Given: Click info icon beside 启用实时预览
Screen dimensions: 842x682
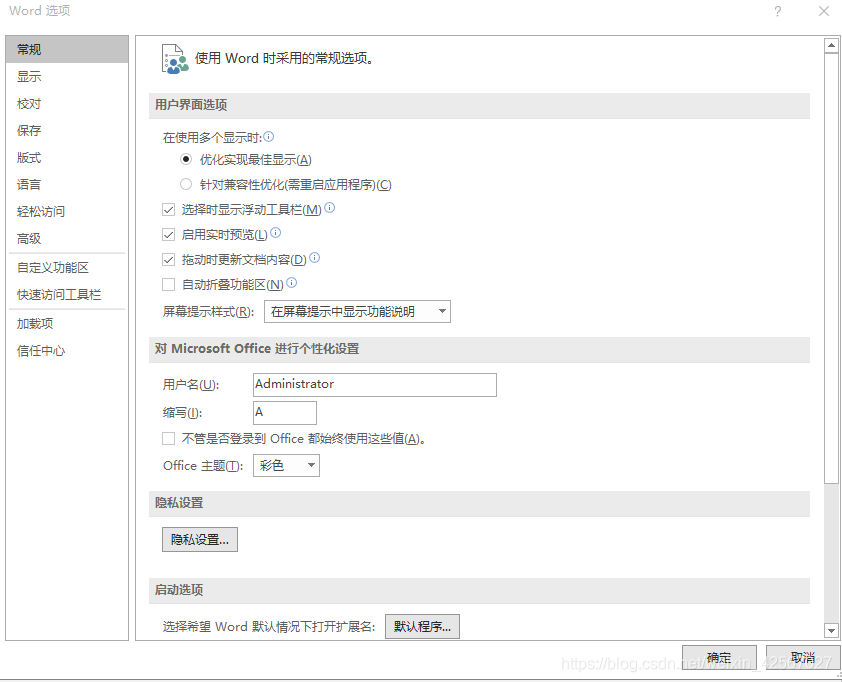Looking at the screenshot, I should [275, 233].
